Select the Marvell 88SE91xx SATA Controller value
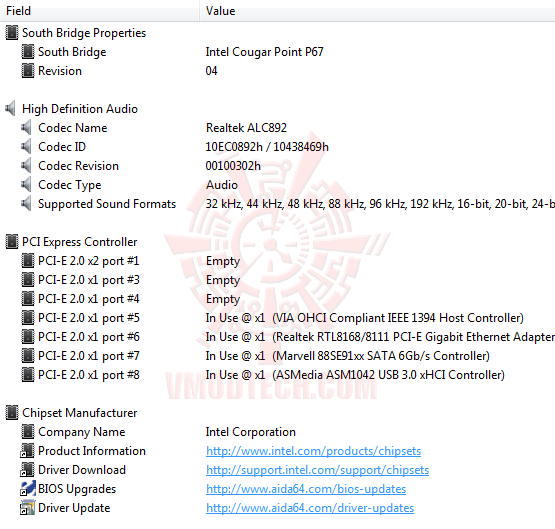Screen dimensions: 555x529 click(348, 356)
